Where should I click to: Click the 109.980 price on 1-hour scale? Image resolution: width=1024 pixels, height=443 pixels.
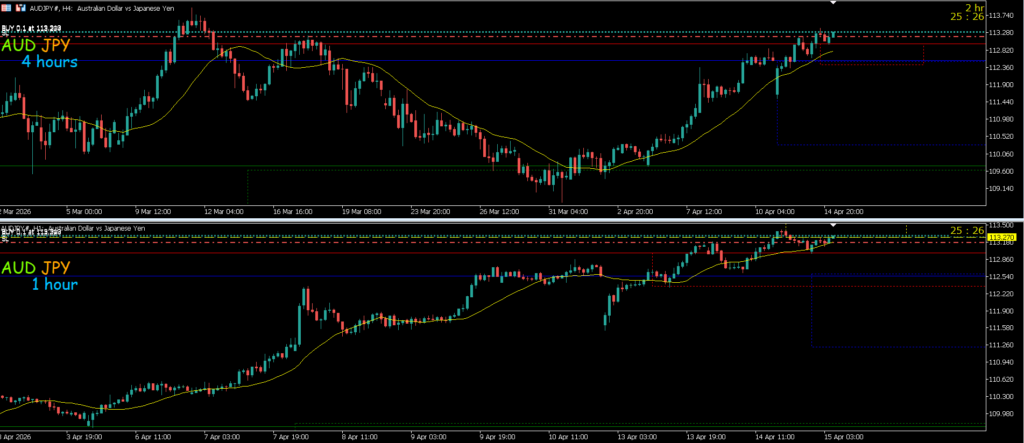[1000, 414]
